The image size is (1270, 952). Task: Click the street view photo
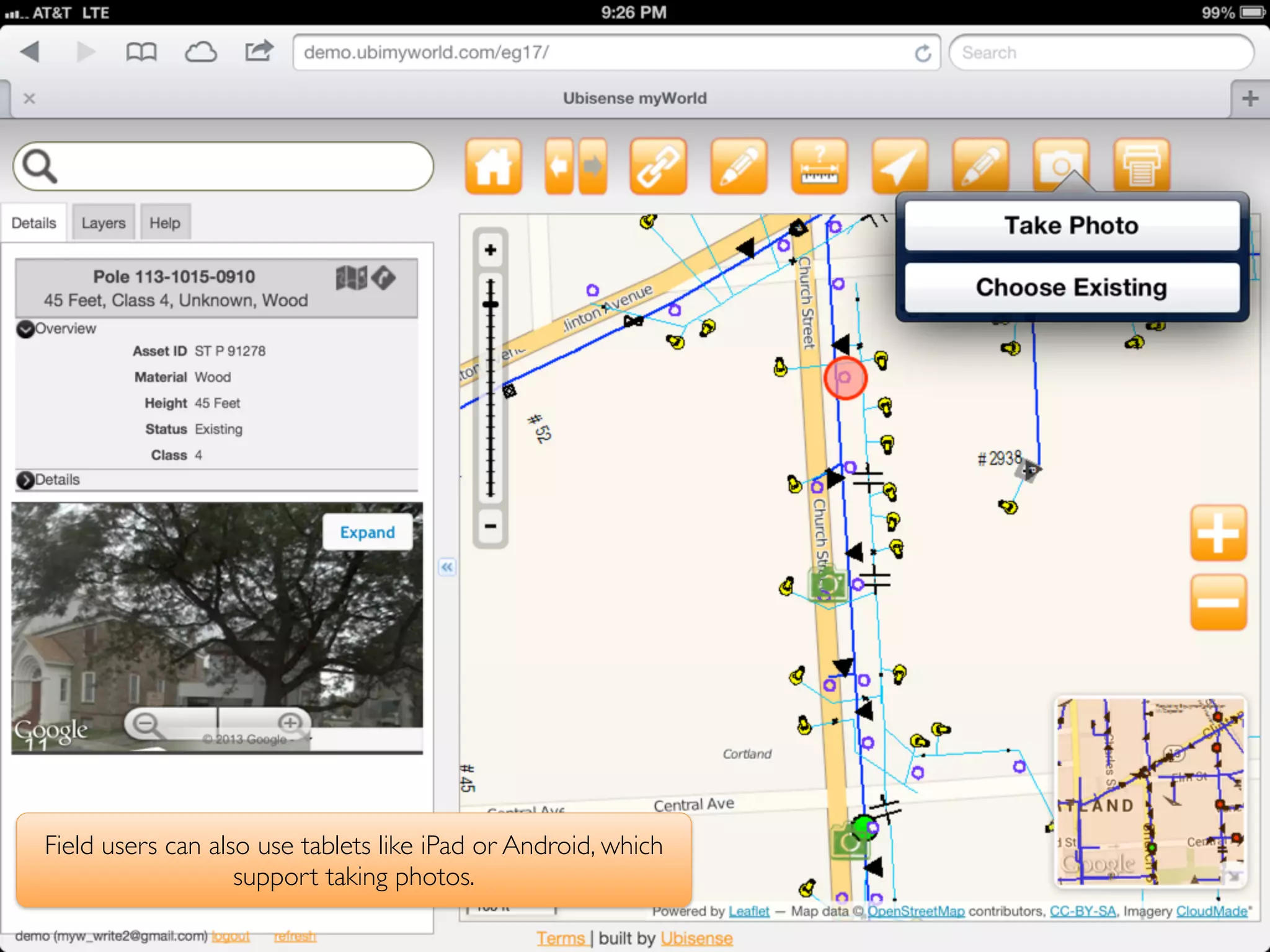(217, 627)
